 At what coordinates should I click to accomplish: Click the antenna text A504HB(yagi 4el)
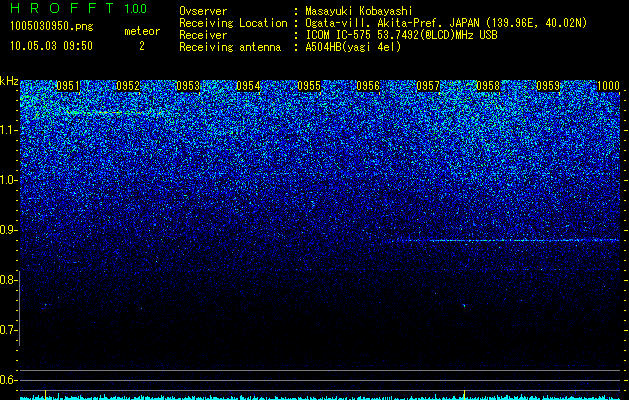(353, 47)
